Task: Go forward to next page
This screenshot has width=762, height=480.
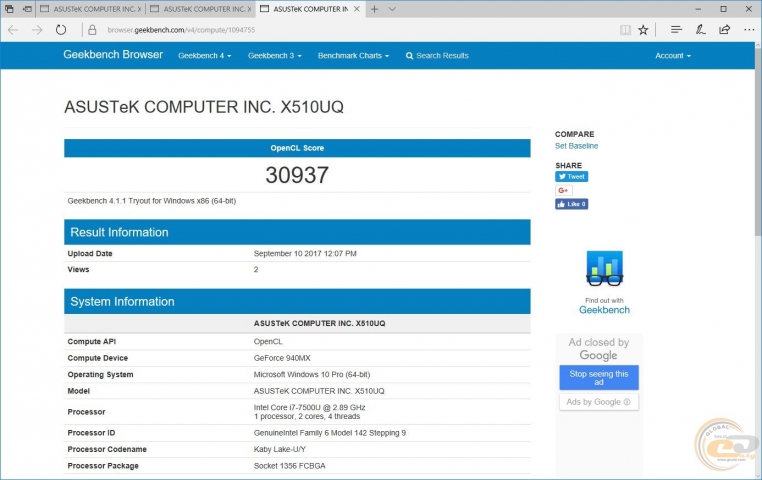Action: [x=37, y=30]
